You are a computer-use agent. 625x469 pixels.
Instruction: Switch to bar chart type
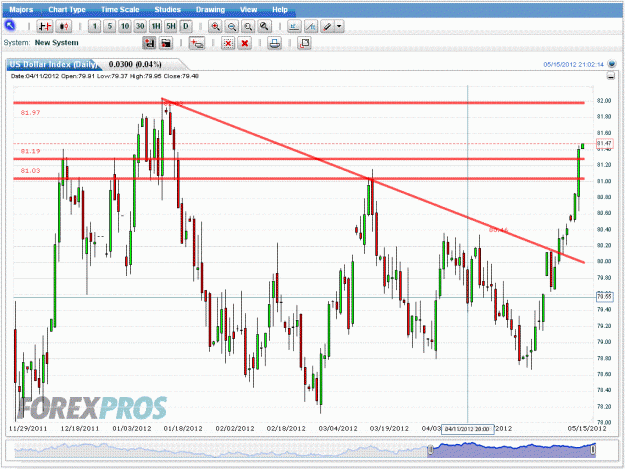[x=44, y=27]
